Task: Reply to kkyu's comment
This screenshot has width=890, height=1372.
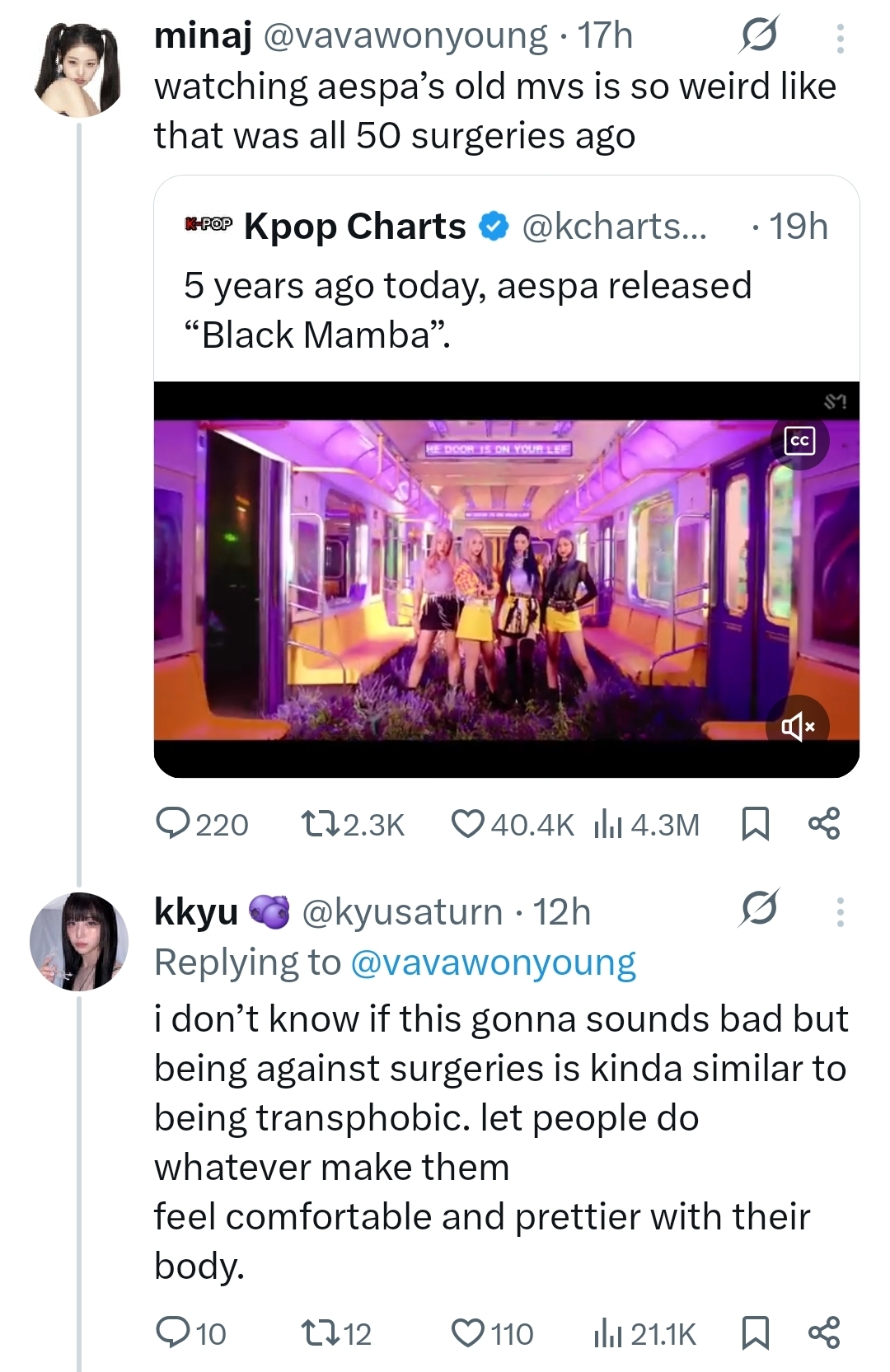Action: (173, 1333)
